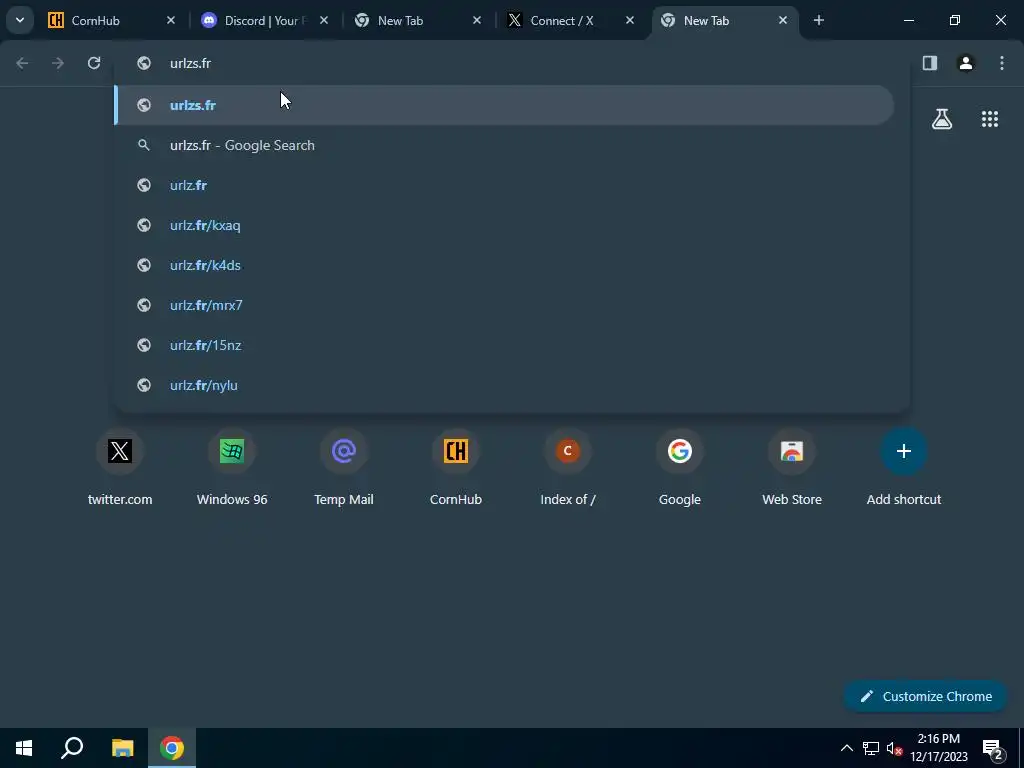Reload the current page
The height and width of the screenshot is (768, 1024).
[94, 63]
